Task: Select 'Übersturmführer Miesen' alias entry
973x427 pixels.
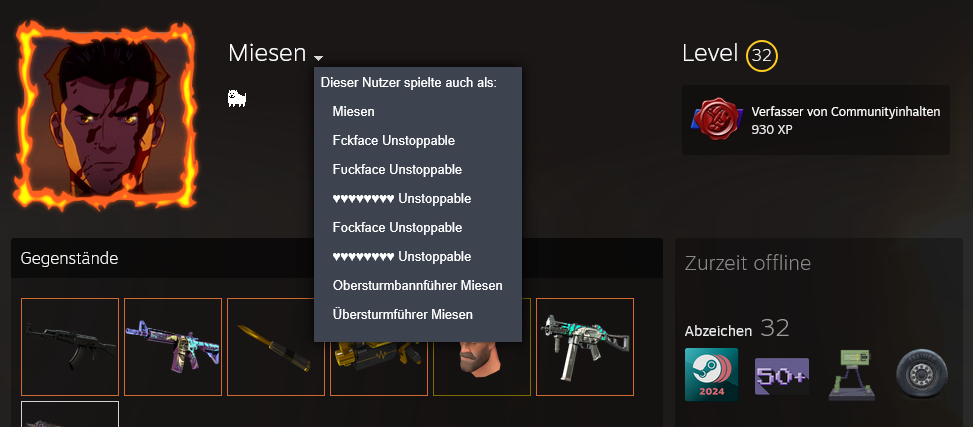Action: tap(403, 315)
